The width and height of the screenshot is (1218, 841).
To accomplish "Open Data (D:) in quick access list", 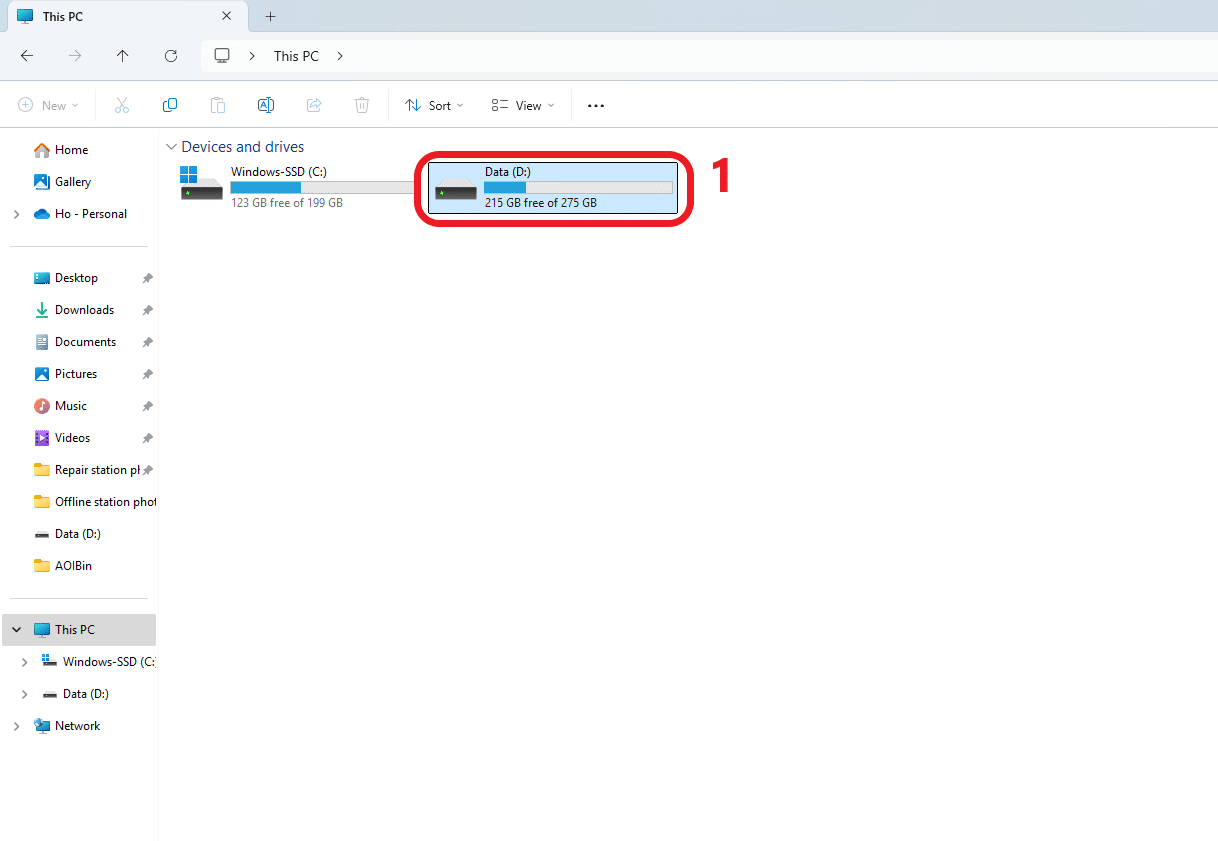I will click(x=79, y=534).
